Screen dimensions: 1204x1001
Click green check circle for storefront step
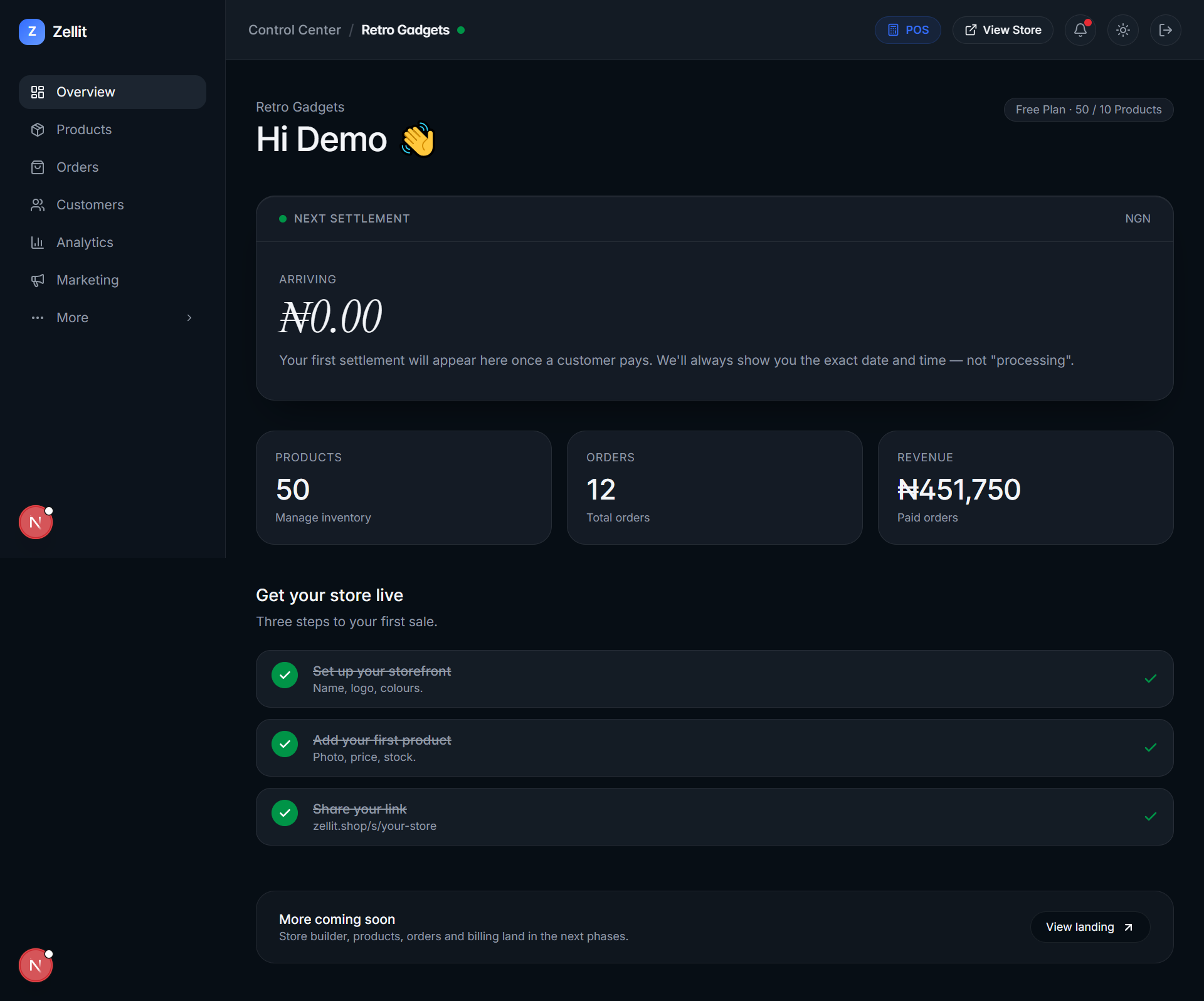click(x=285, y=675)
